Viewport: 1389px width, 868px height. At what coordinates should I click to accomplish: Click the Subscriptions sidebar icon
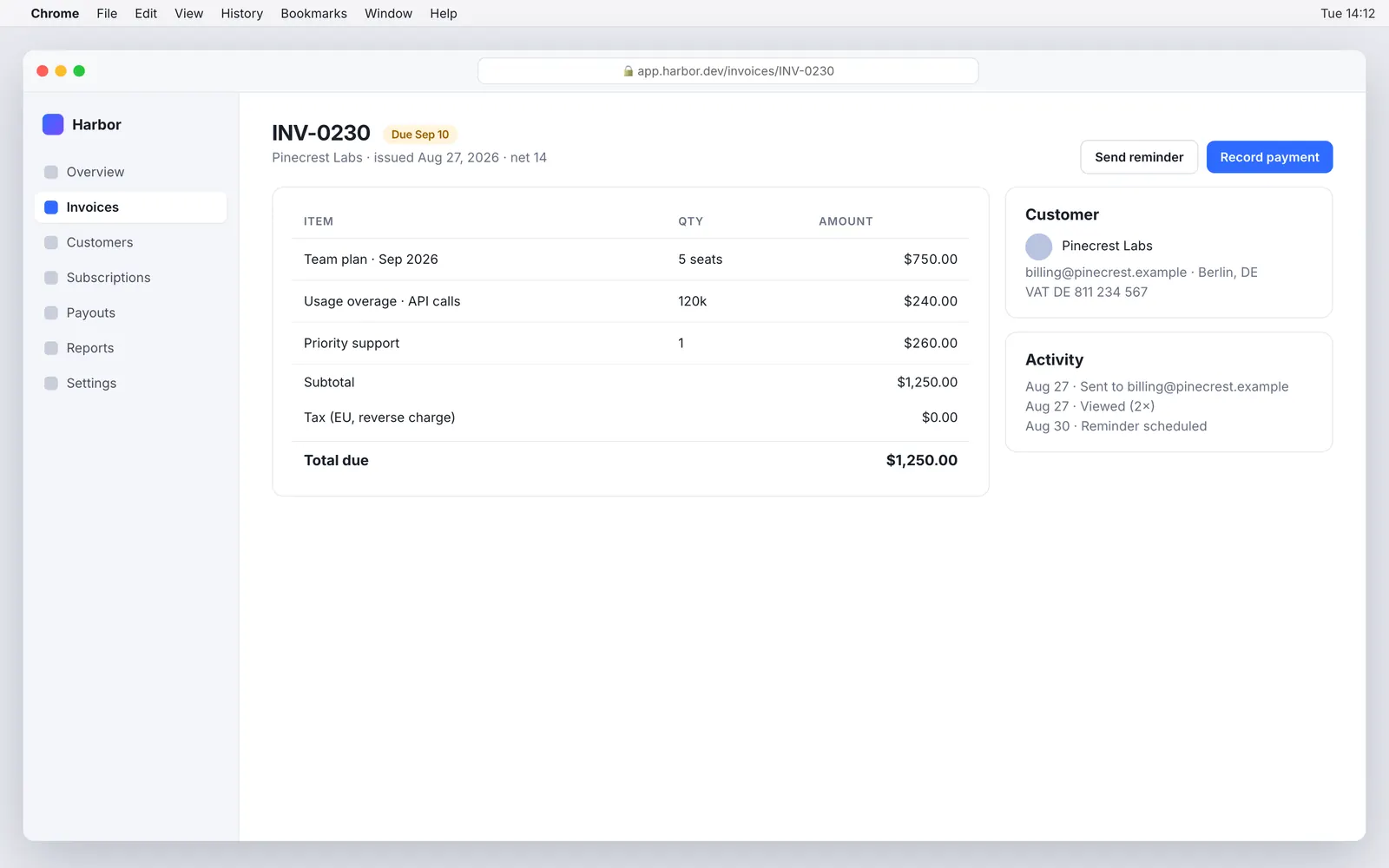pos(51,278)
